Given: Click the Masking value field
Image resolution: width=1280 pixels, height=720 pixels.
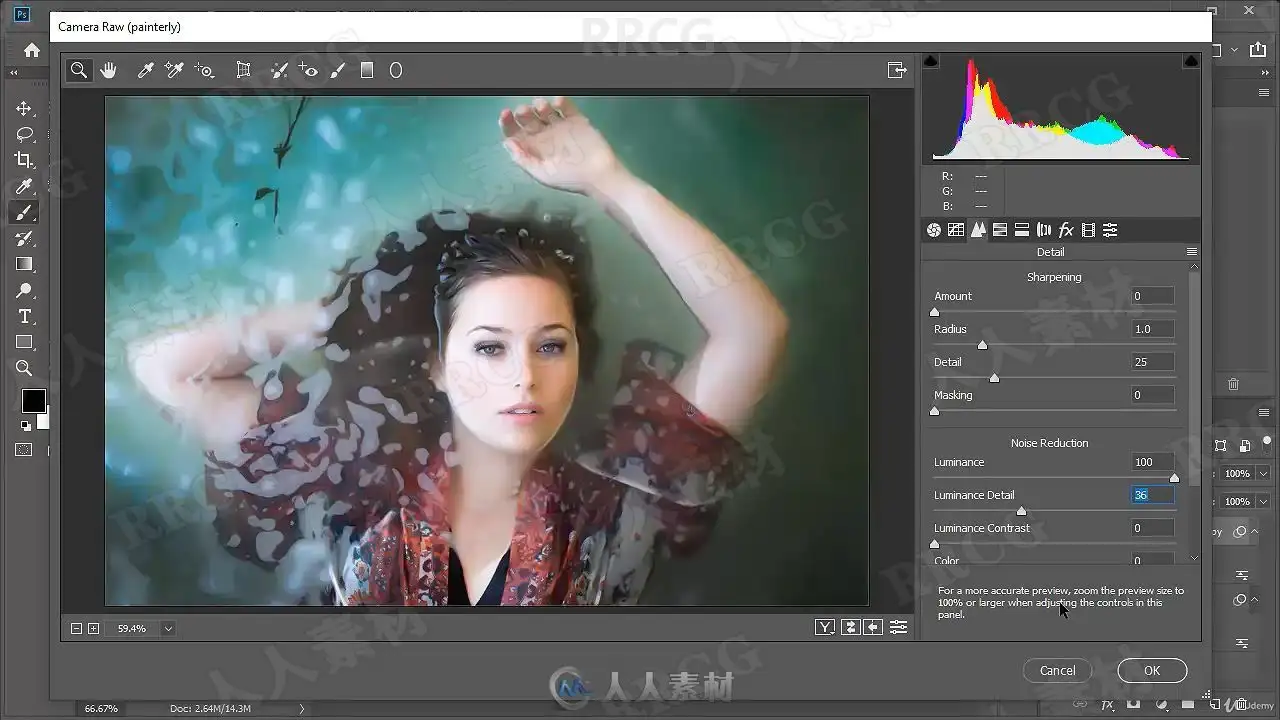Looking at the screenshot, I should 1153,395.
